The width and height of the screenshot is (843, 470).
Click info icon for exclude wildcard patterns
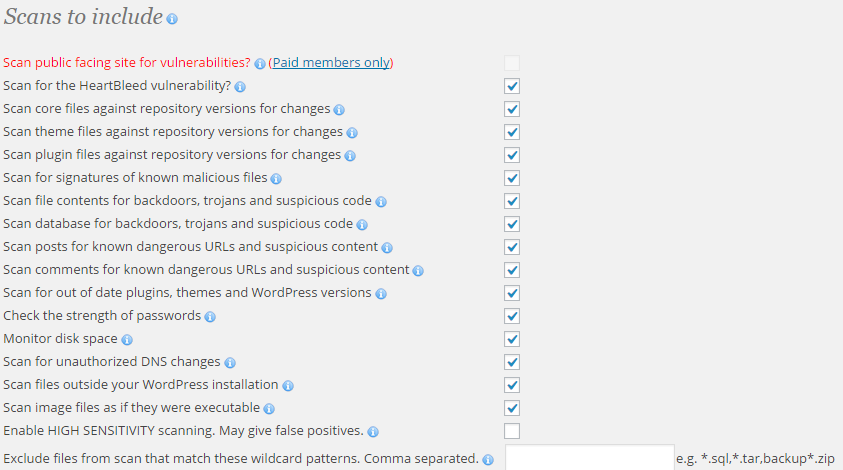pyautogui.click(x=488, y=460)
